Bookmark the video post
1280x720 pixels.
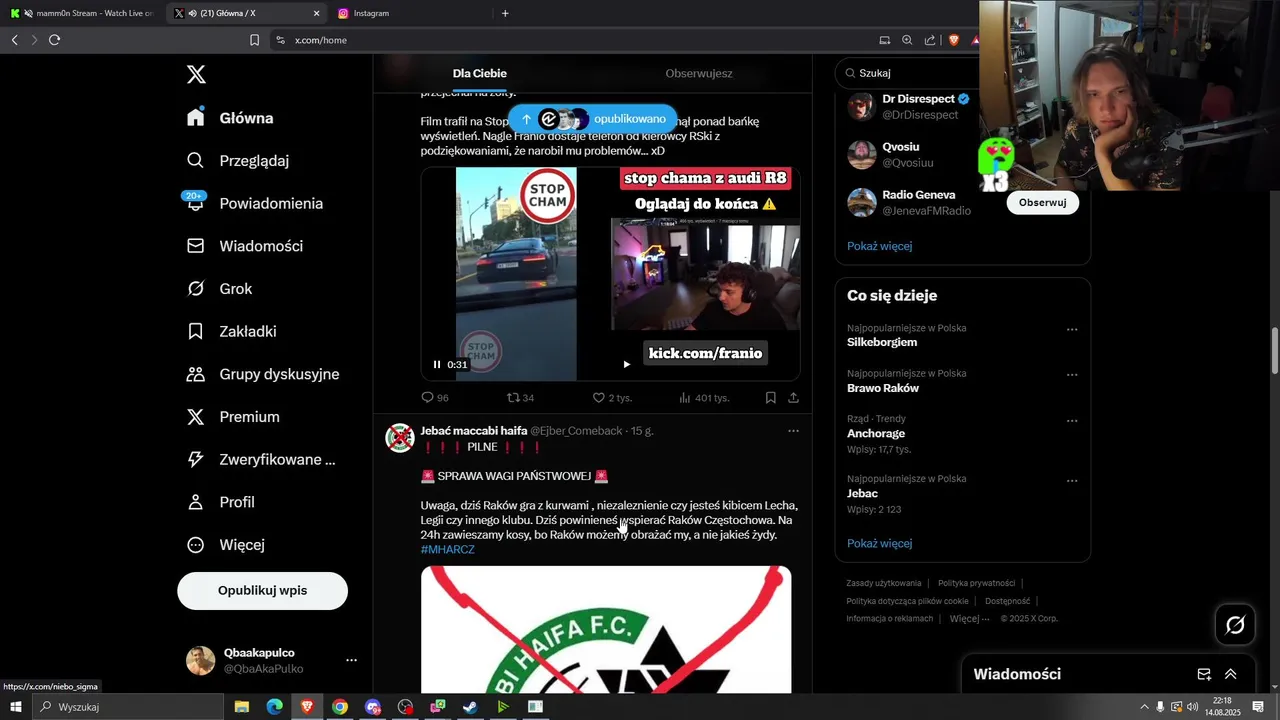click(x=771, y=397)
